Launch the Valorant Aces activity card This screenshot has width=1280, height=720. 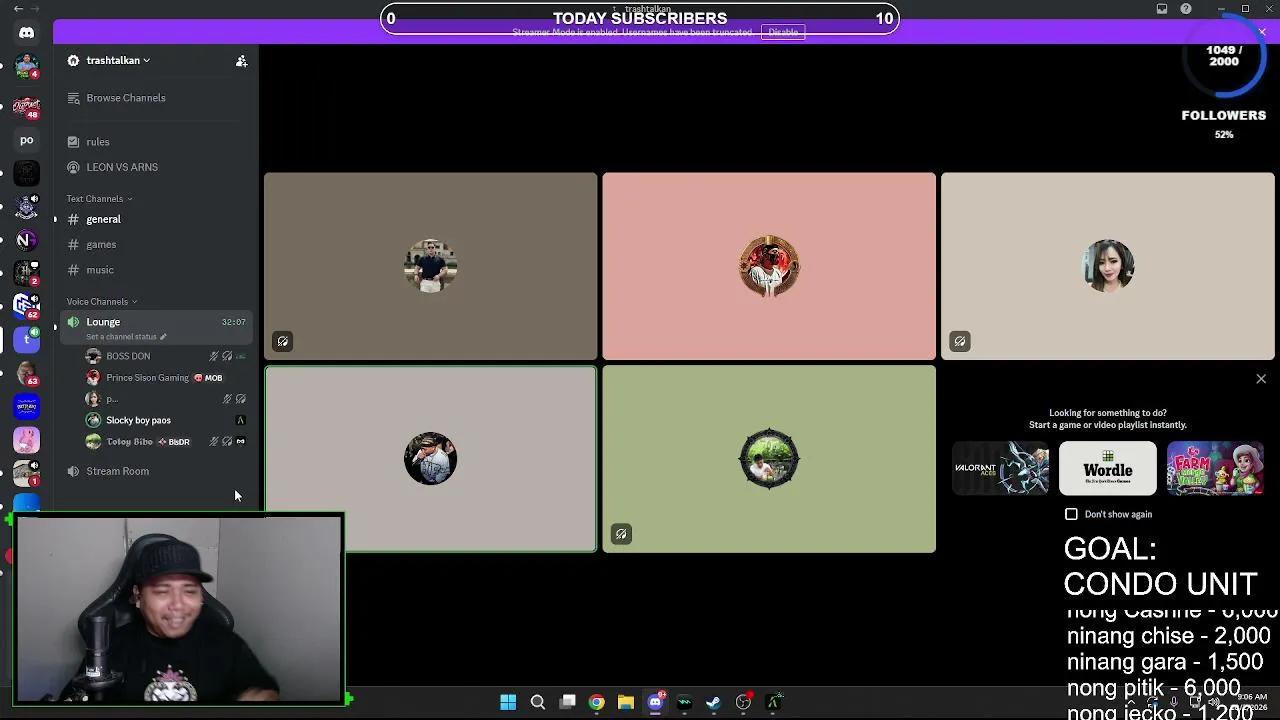(1001, 469)
